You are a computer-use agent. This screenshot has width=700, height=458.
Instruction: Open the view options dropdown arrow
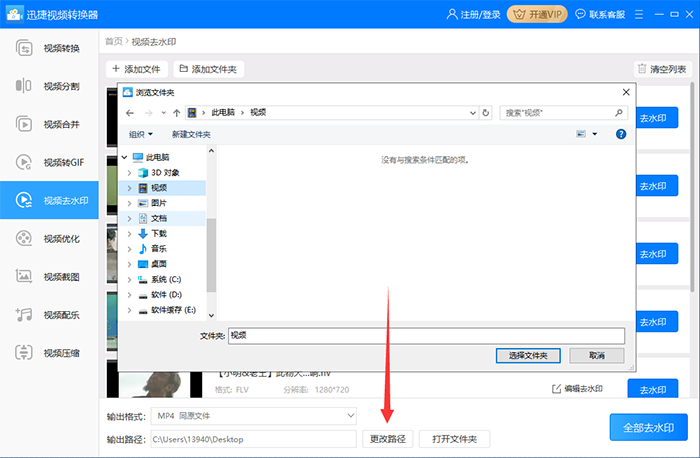pyautogui.click(x=595, y=134)
